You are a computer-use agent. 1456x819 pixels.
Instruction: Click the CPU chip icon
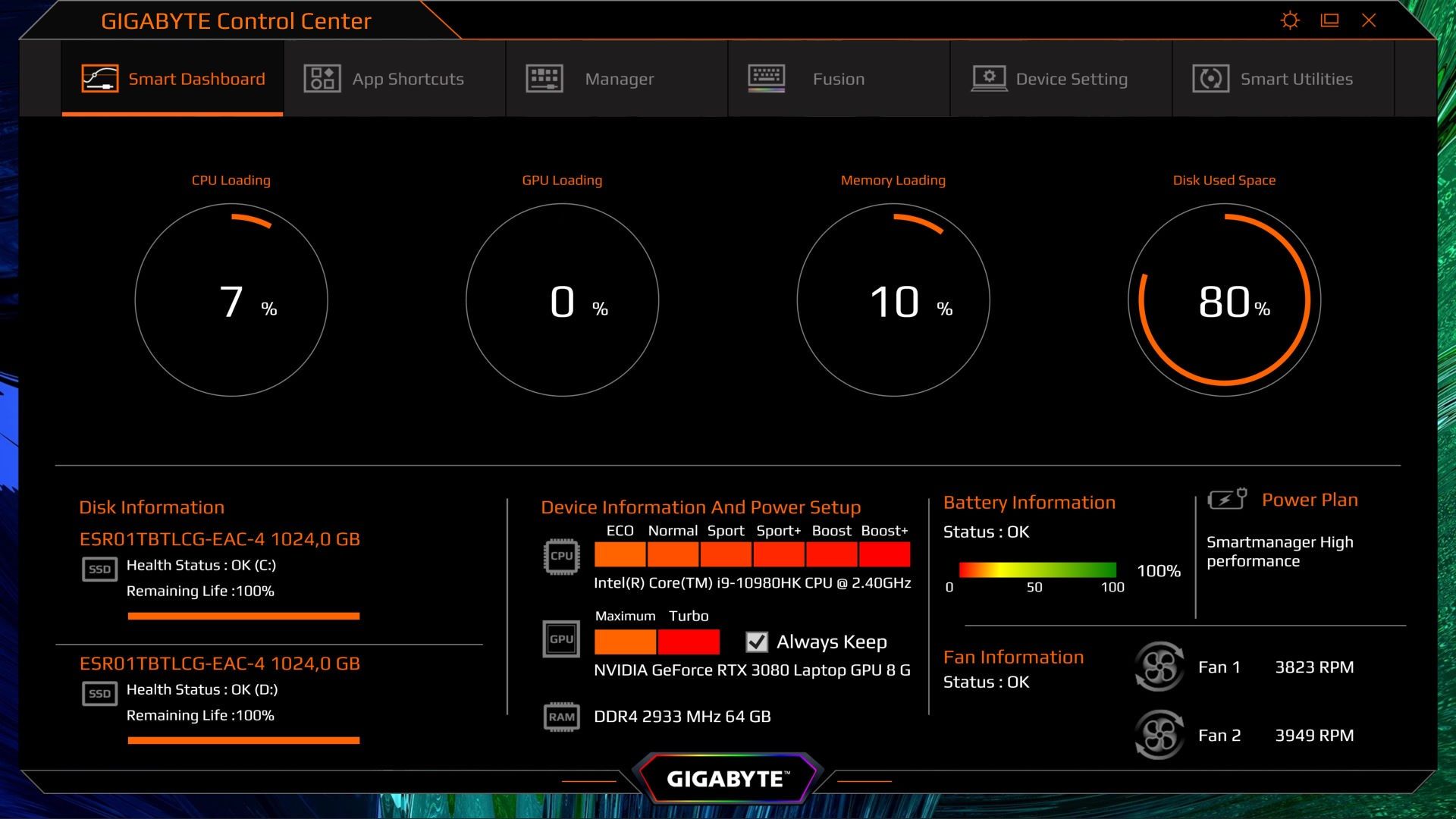pyautogui.click(x=561, y=556)
